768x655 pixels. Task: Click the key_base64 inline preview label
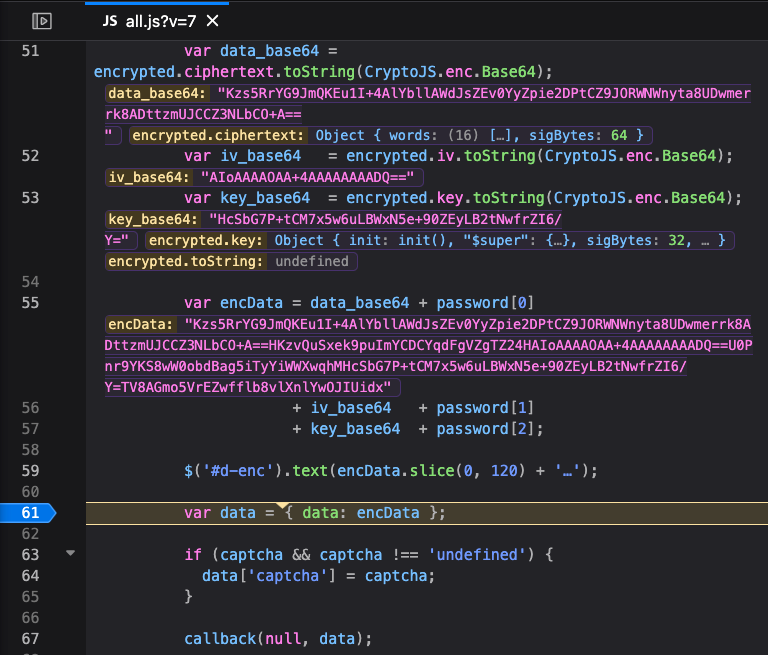coord(152,219)
